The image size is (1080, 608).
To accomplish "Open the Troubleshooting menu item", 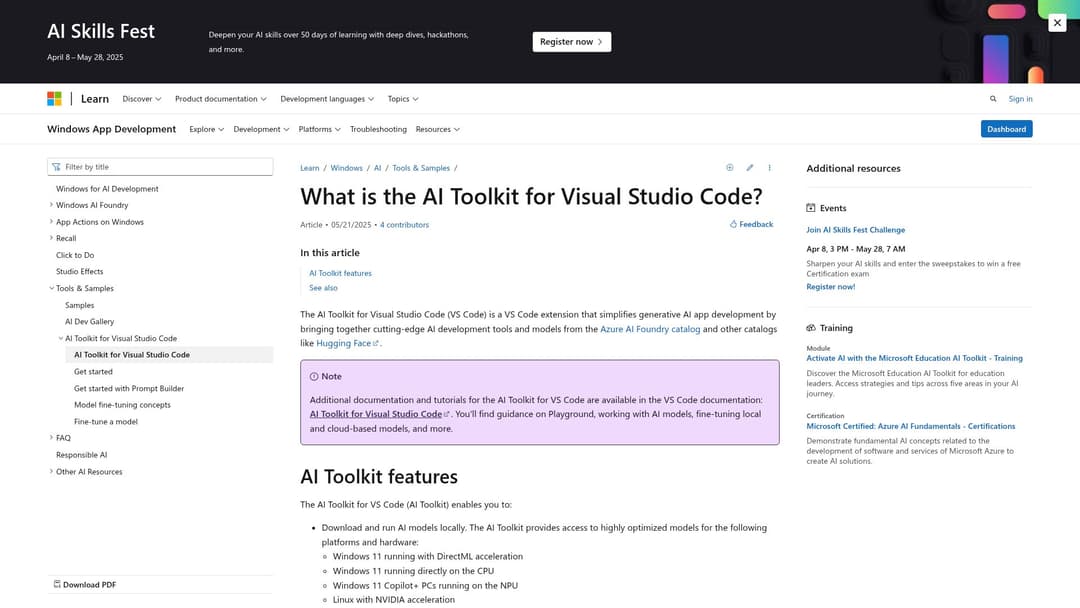I will pos(378,129).
